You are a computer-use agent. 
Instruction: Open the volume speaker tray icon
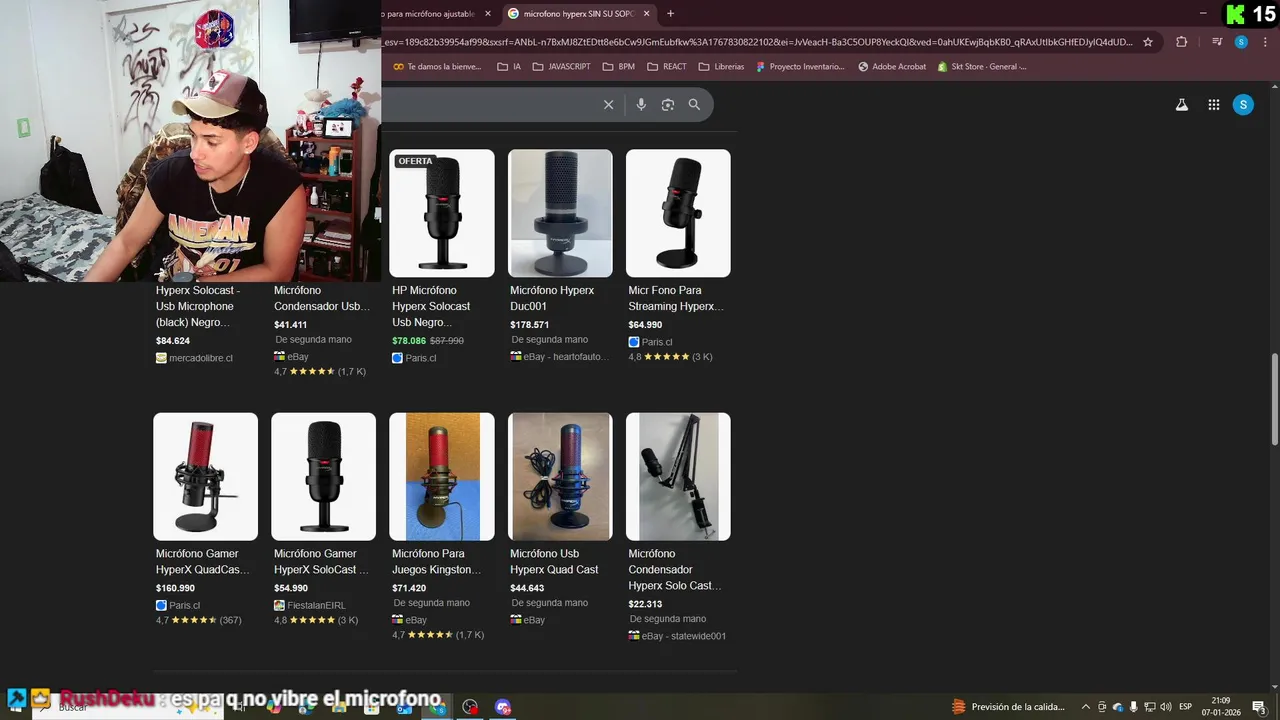pos(1166,707)
